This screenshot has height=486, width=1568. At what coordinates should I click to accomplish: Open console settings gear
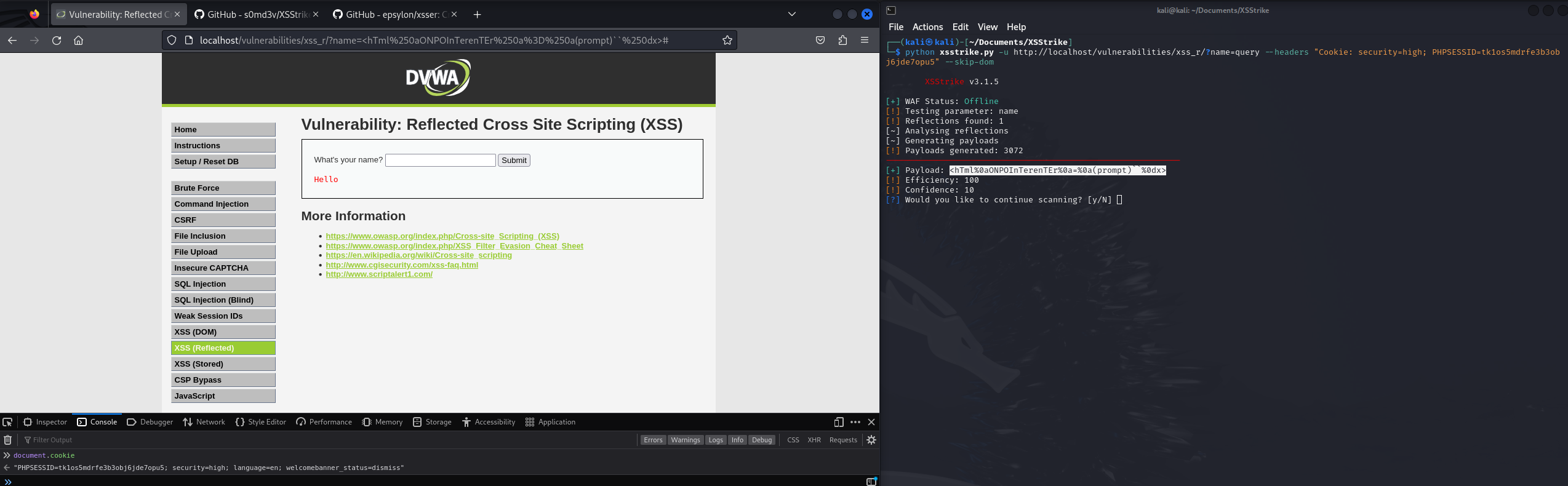[x=871, y=440]
